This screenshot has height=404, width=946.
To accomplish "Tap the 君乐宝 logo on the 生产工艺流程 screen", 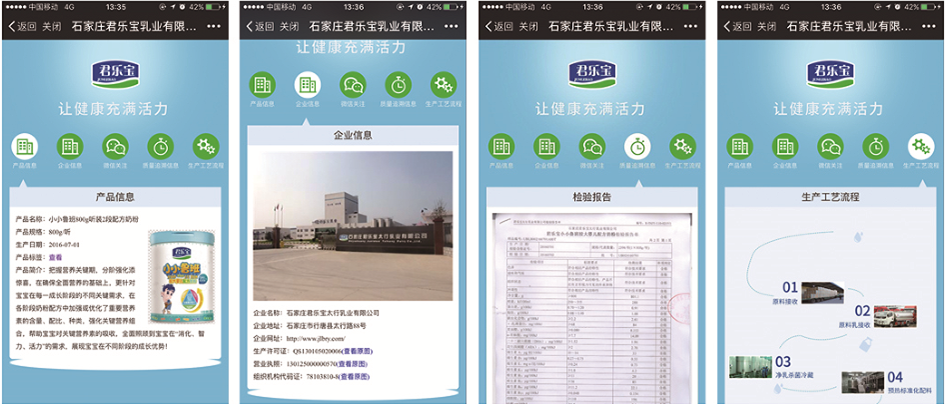I will pos(831,75).
